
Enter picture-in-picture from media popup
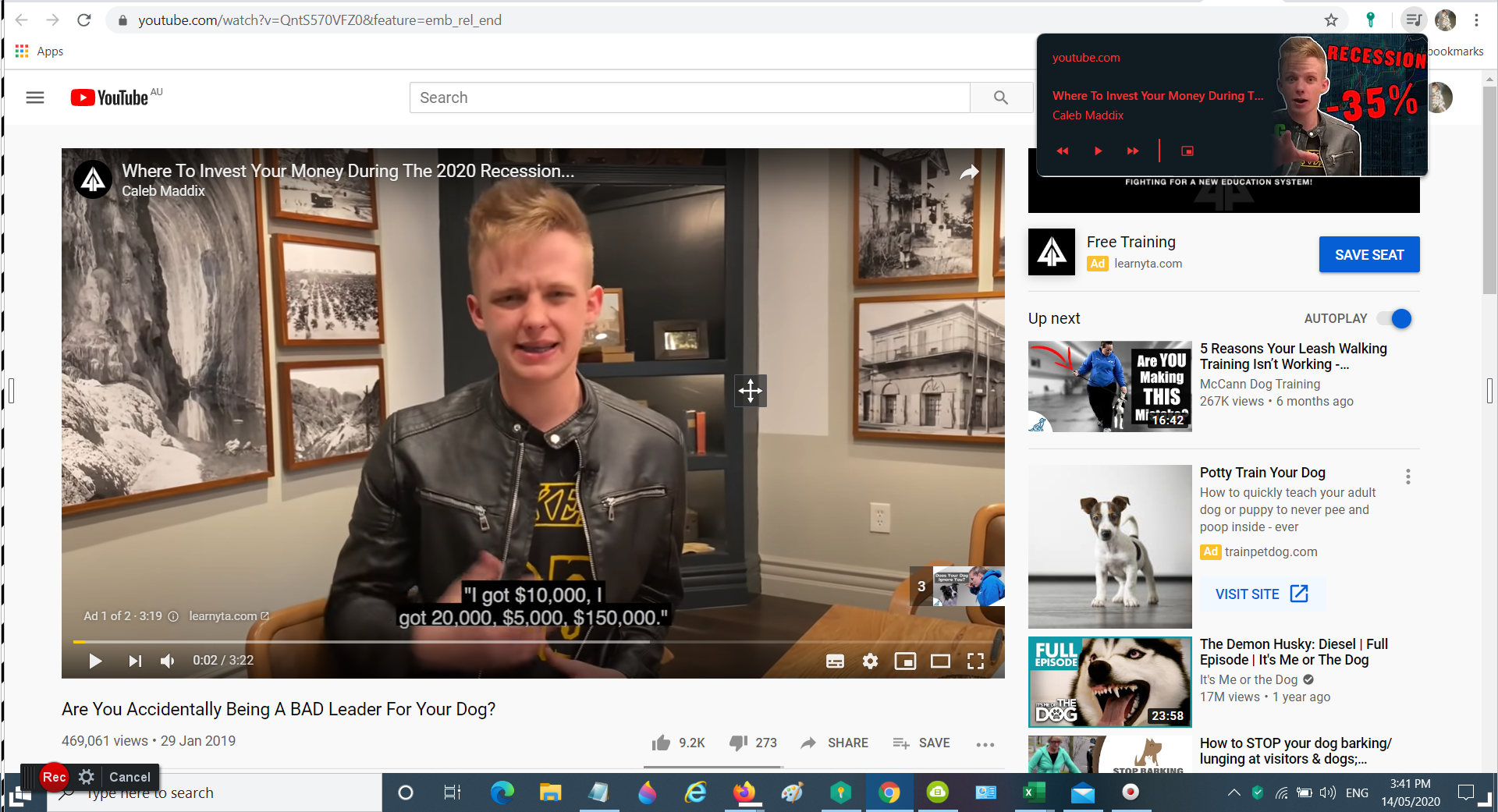coord(1187,151)
